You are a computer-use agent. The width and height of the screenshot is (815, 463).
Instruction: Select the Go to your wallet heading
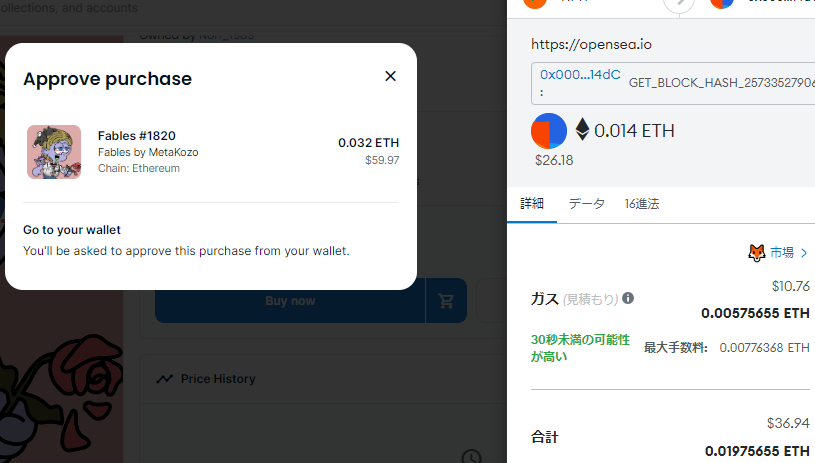[x=72, y=230]
